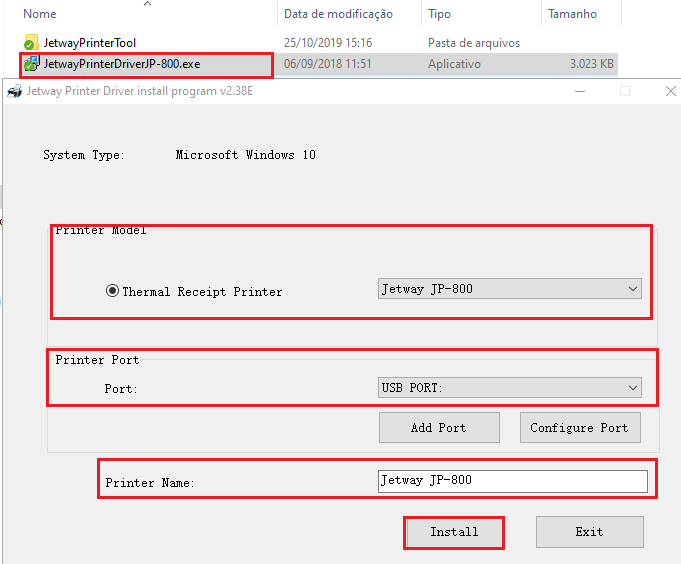The width and height of the screenshot is (681, 564).
Task: Select the JetwayPrinterTool folder name
Action: click(89, 43)
